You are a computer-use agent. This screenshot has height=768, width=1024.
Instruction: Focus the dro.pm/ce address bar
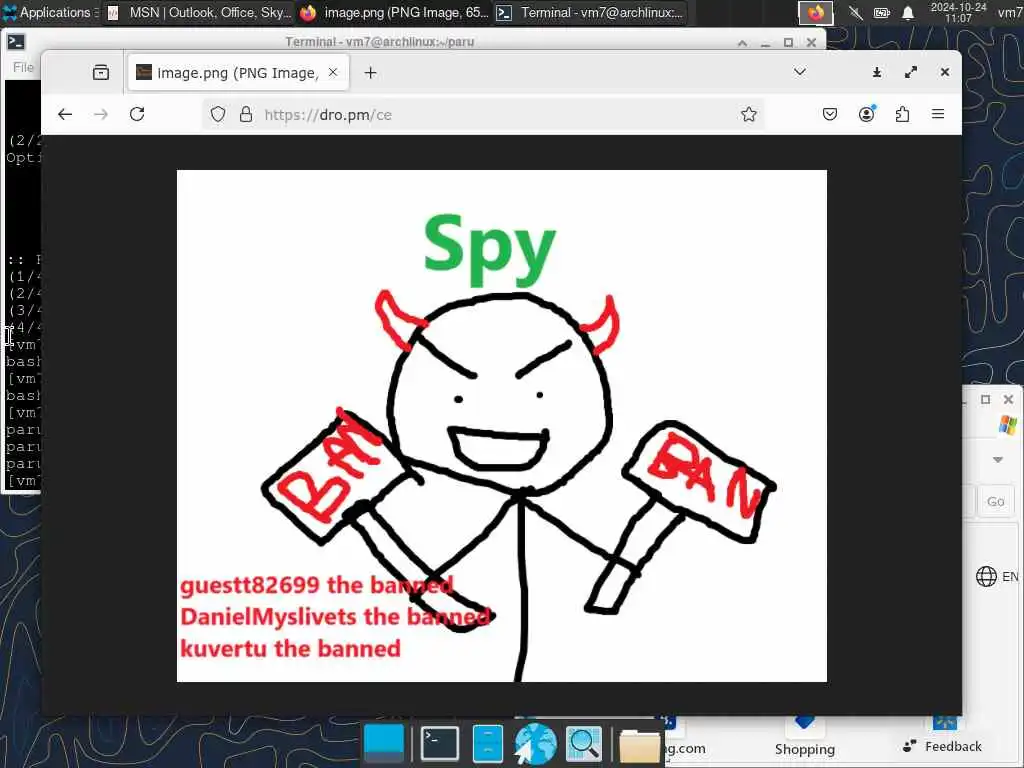click(483, 115)
